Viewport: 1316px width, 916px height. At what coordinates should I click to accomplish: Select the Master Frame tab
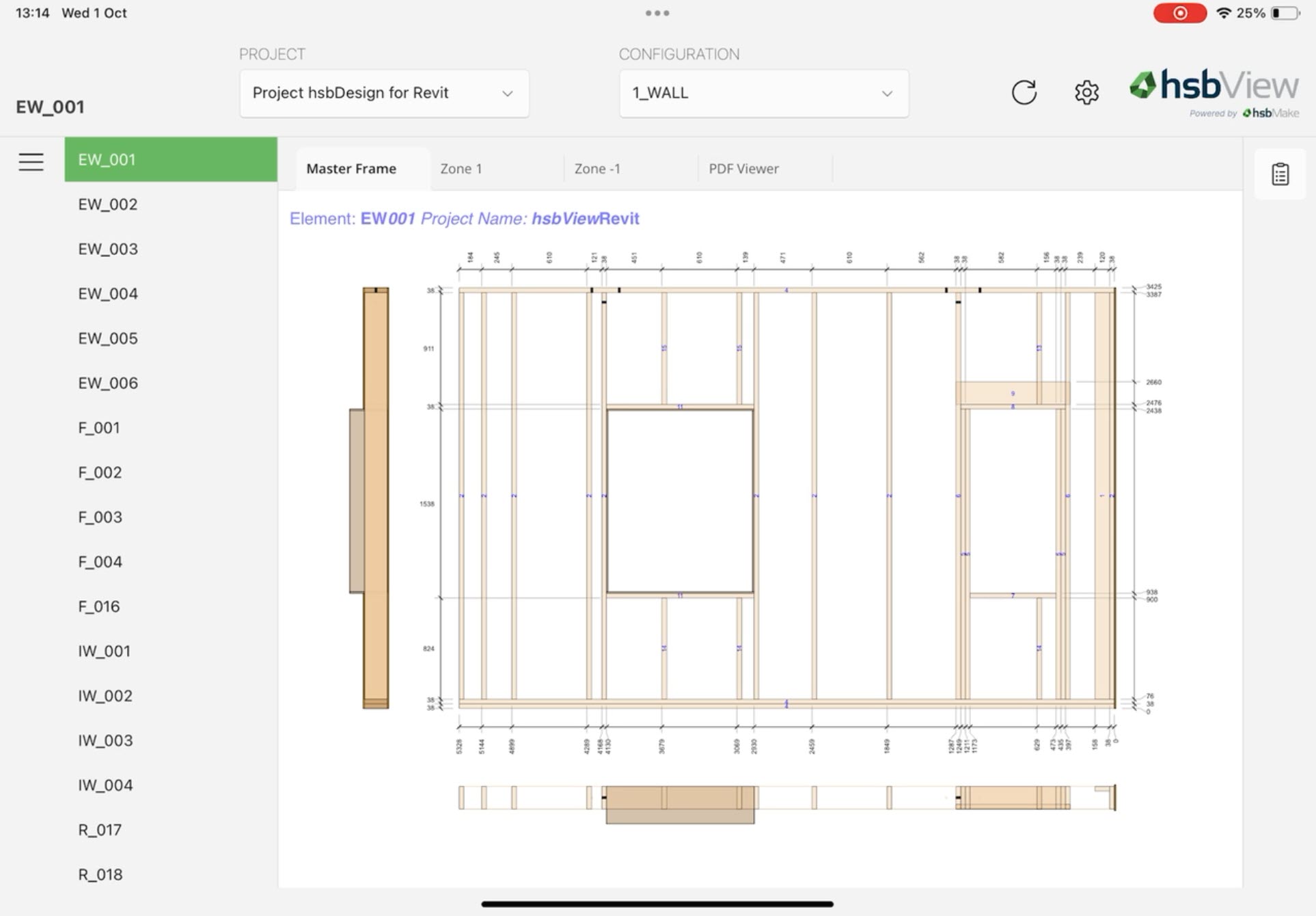tap(351, 169)
